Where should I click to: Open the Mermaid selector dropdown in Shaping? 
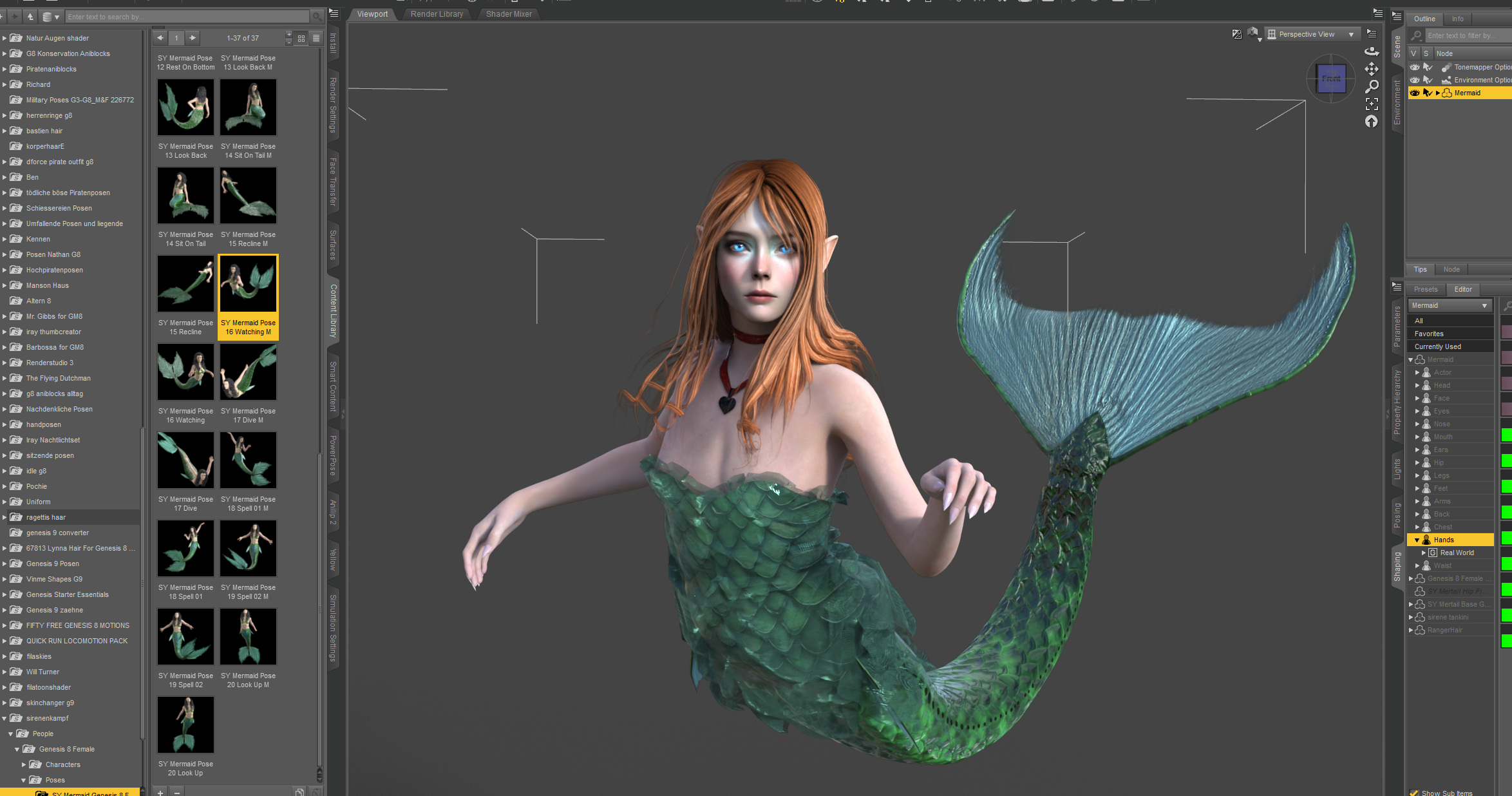1450,305
